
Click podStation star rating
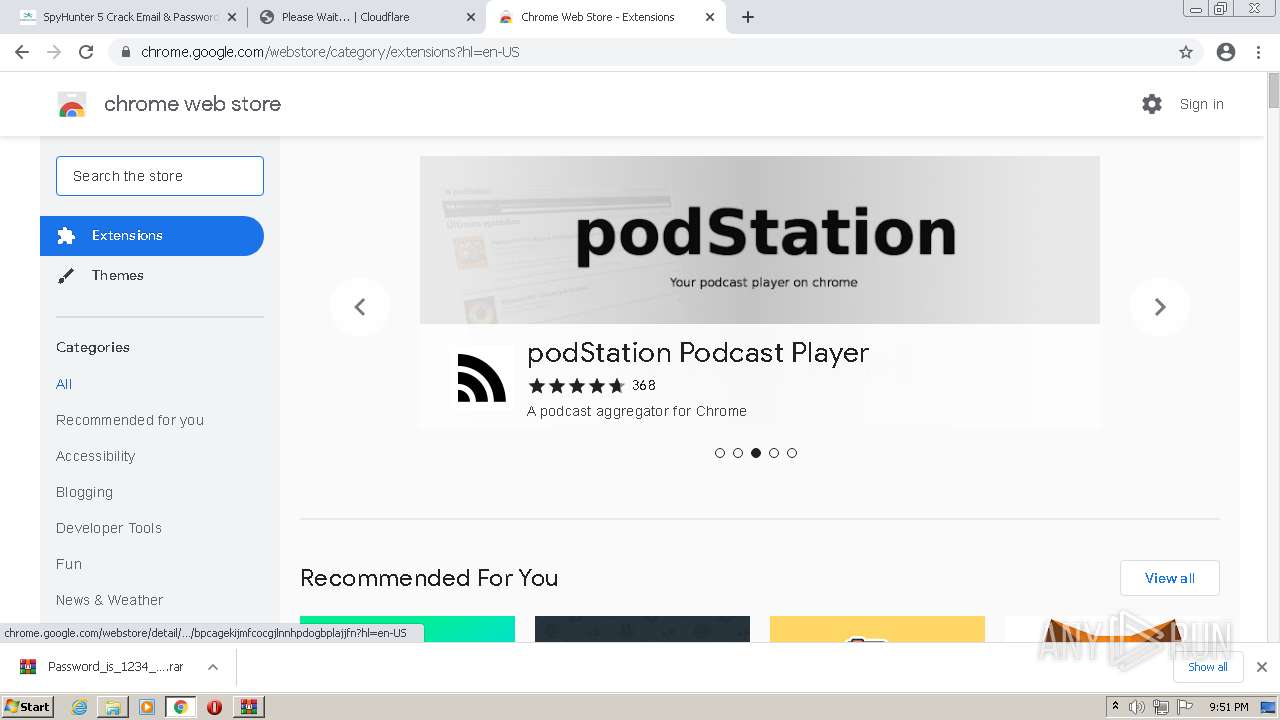click(x=576, y=385)
